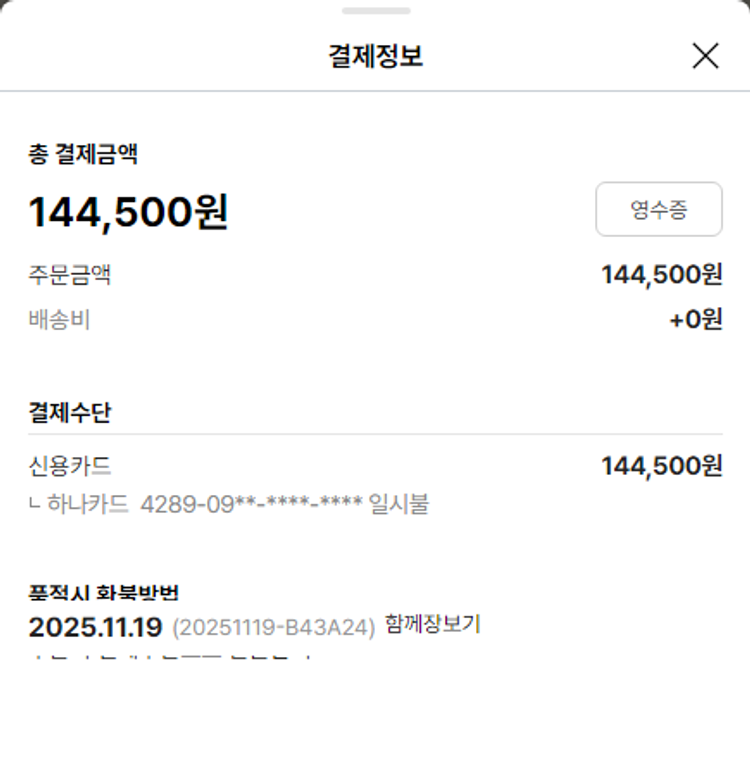Select the 총 결제금액 heading
This screenshot has width=750, height=769.
(83, 154)
